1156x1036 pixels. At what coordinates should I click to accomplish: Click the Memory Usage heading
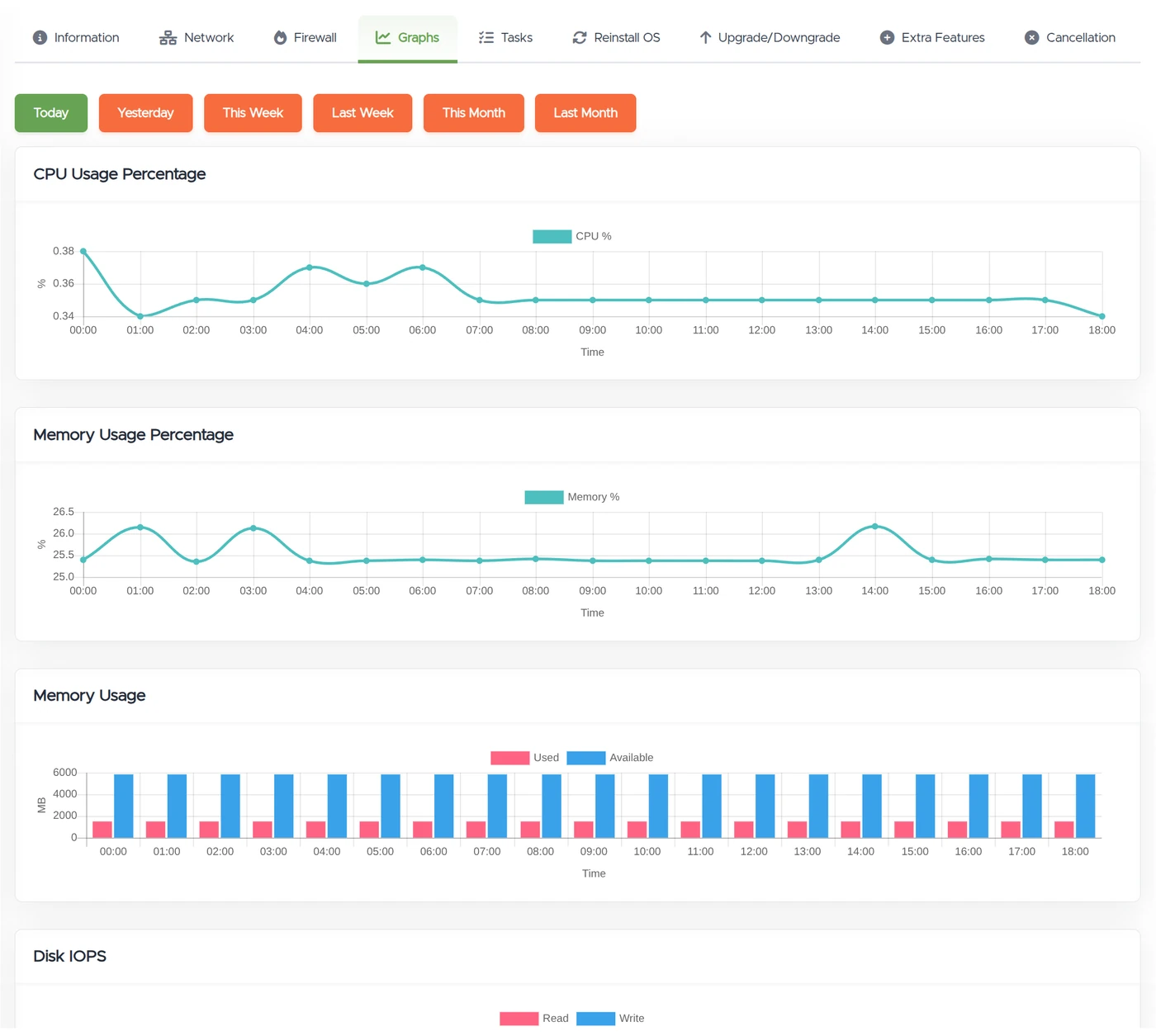89,696
